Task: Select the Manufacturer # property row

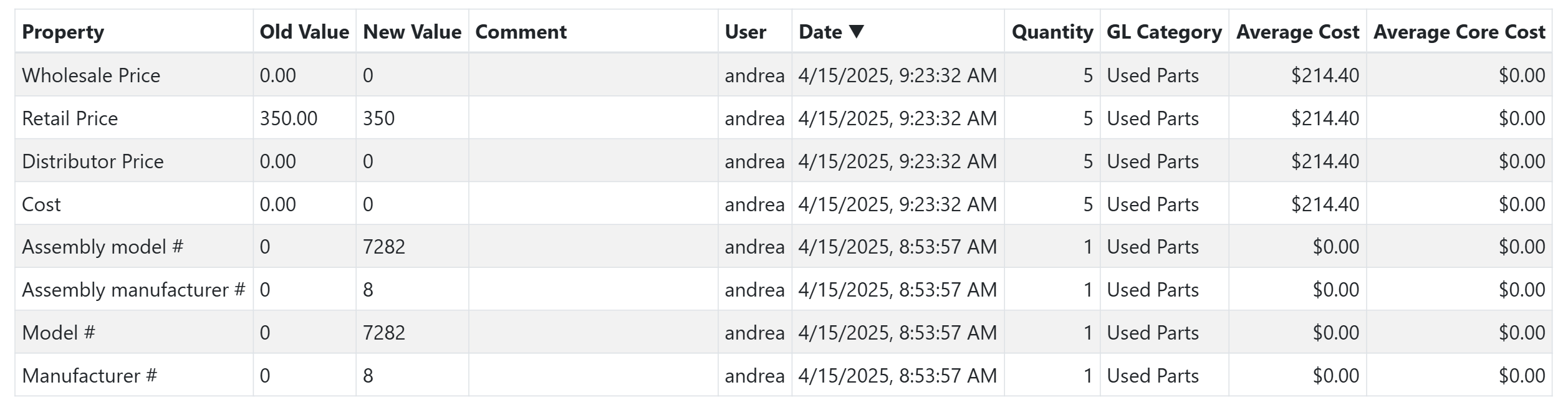Action: pos(89,376)
